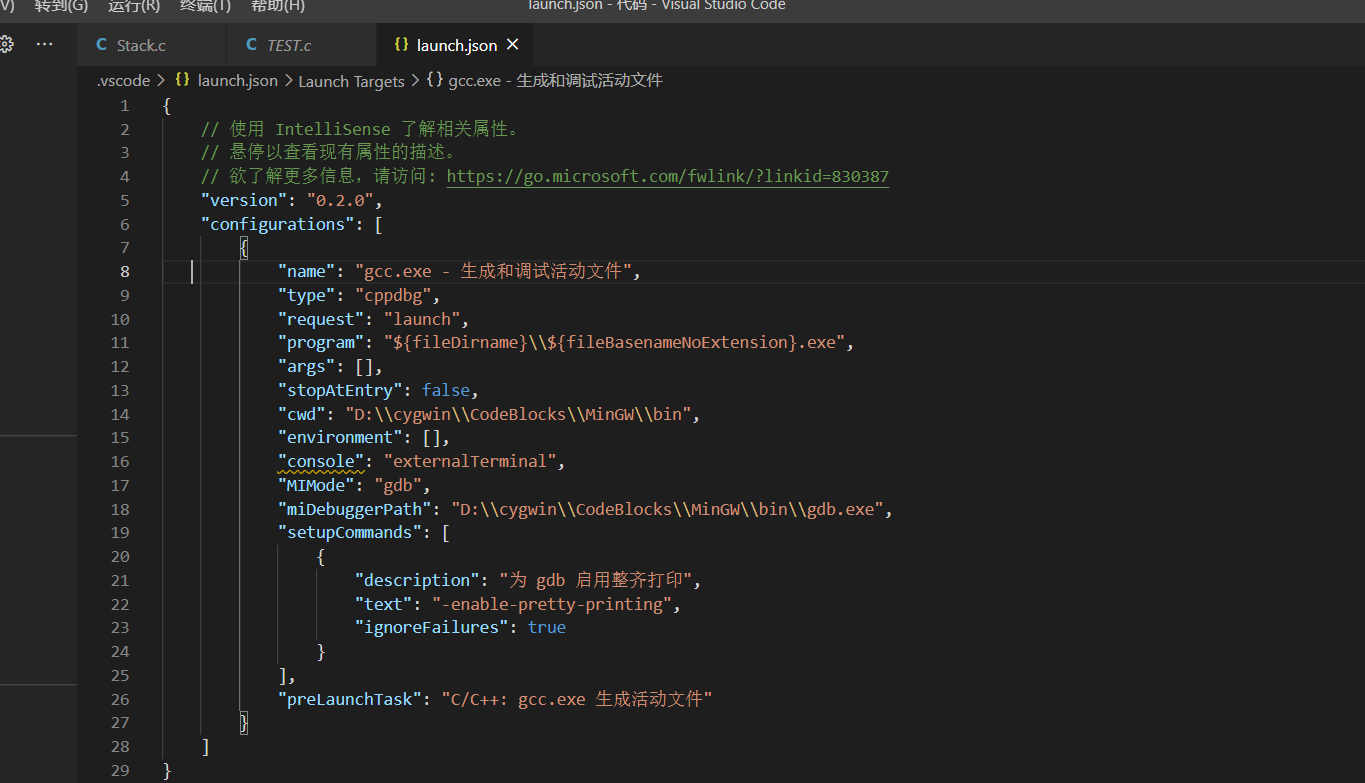Open the Launch Targets breadcrumb
Screen dimensions: 1365x783
351,81
